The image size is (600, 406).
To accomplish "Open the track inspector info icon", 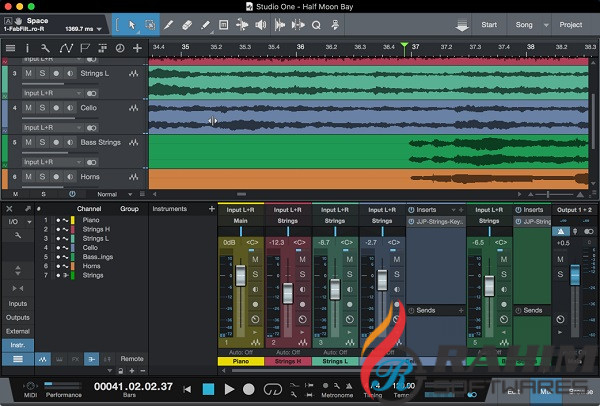I will tap(27, 48).
